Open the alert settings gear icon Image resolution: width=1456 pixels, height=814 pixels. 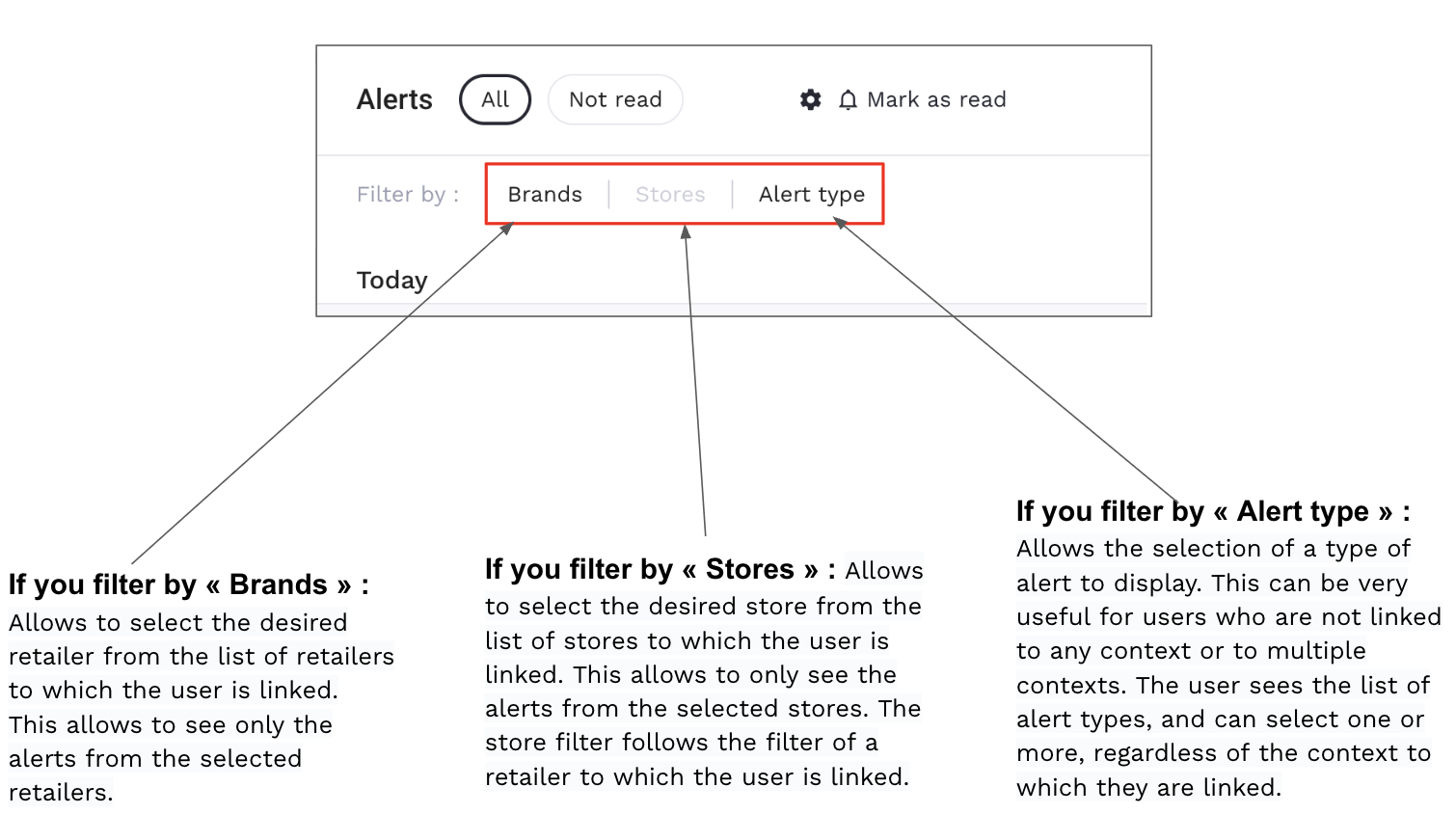pyautogui.click(x=811, y=99)
